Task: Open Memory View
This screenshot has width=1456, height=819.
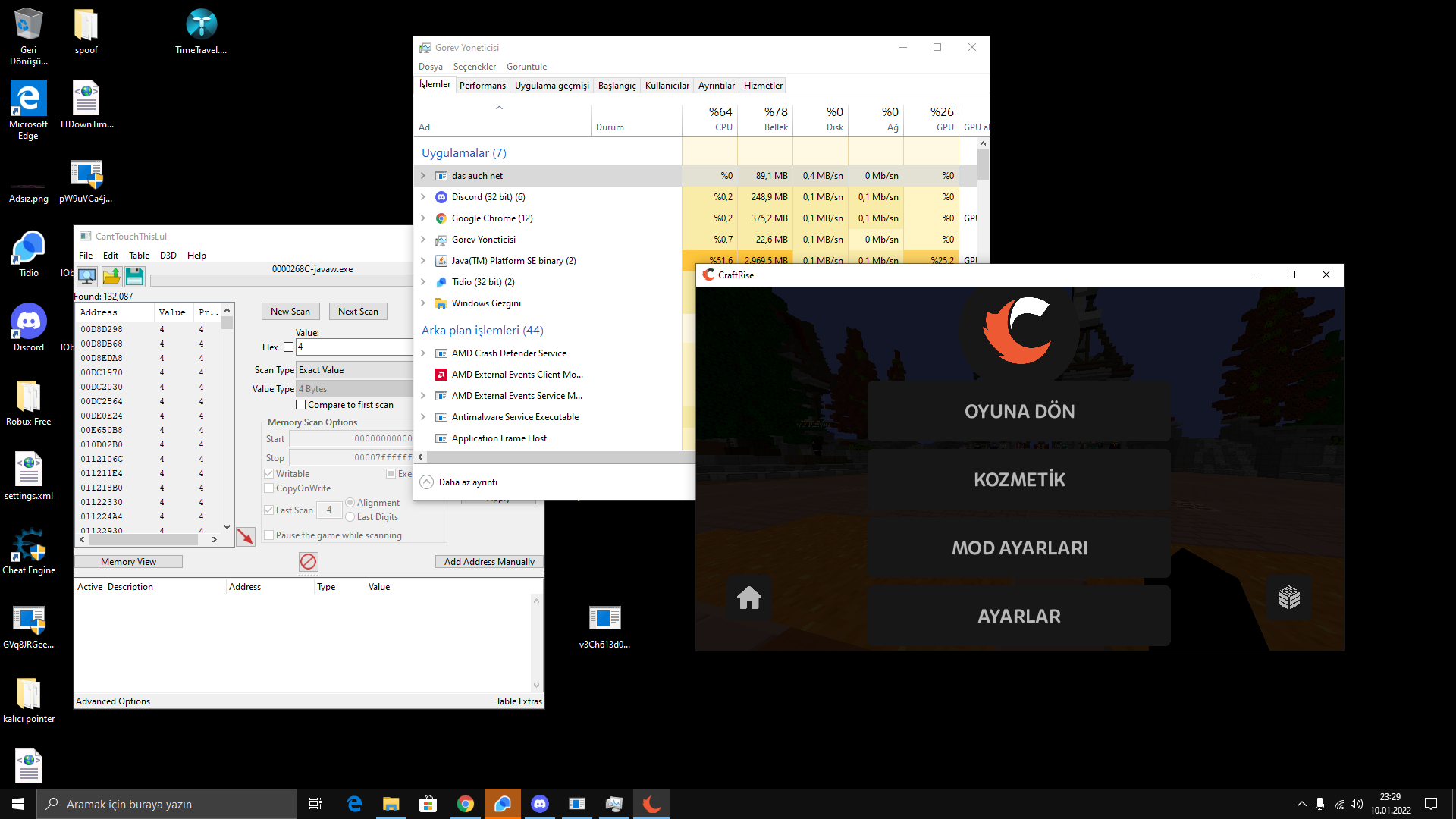Action: click(128, 562)
